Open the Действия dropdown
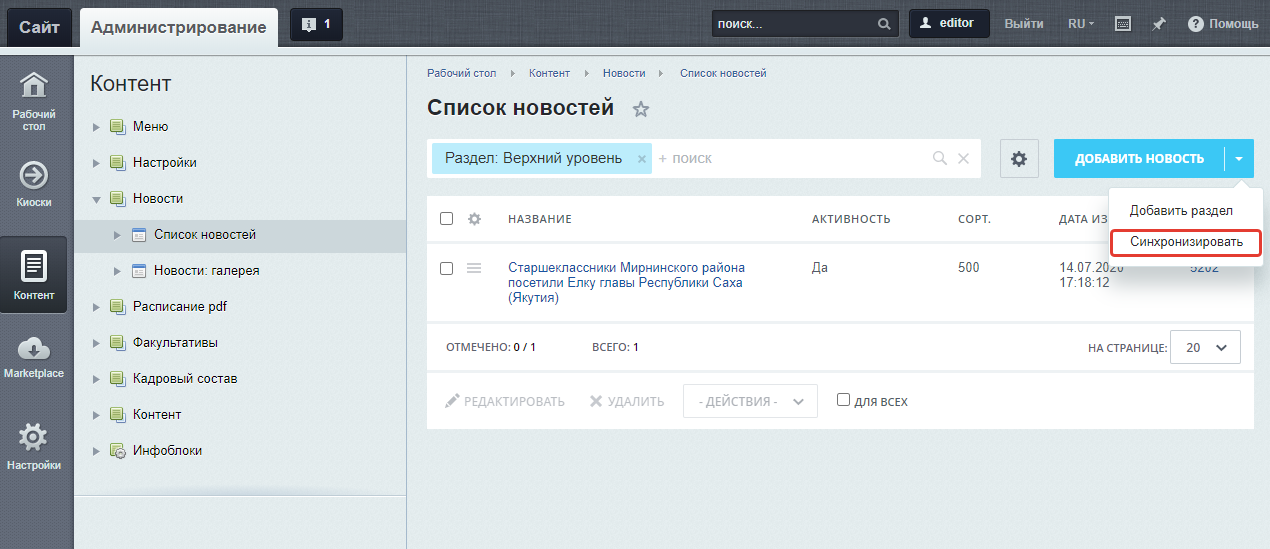1270x549 pixels. pos(750,401)
